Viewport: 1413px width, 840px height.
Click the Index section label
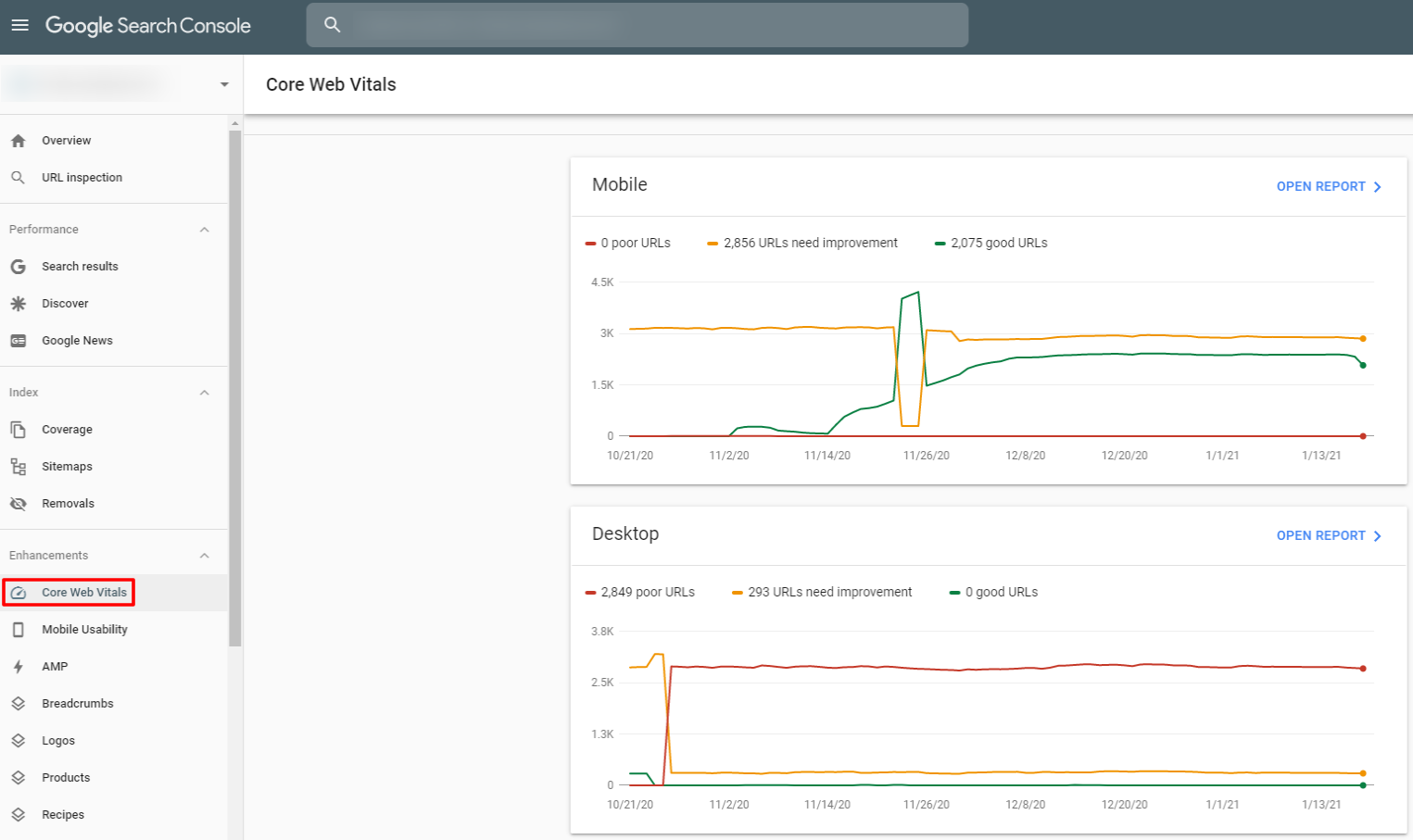pos(23,393)
